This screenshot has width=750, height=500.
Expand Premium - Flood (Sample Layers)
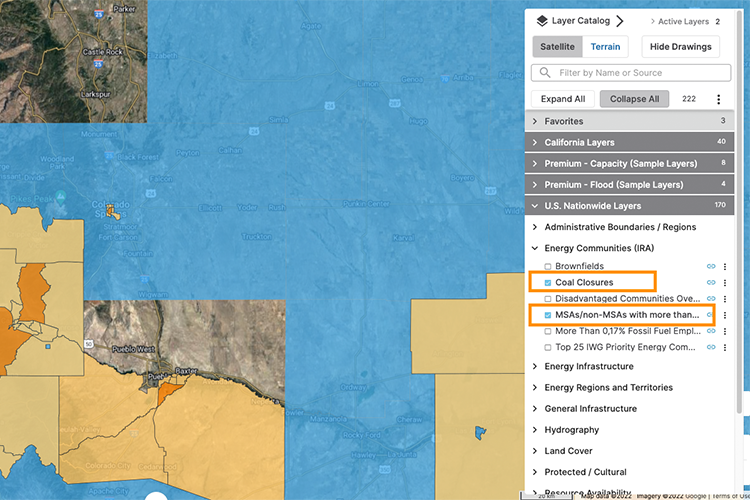(629, 184)
